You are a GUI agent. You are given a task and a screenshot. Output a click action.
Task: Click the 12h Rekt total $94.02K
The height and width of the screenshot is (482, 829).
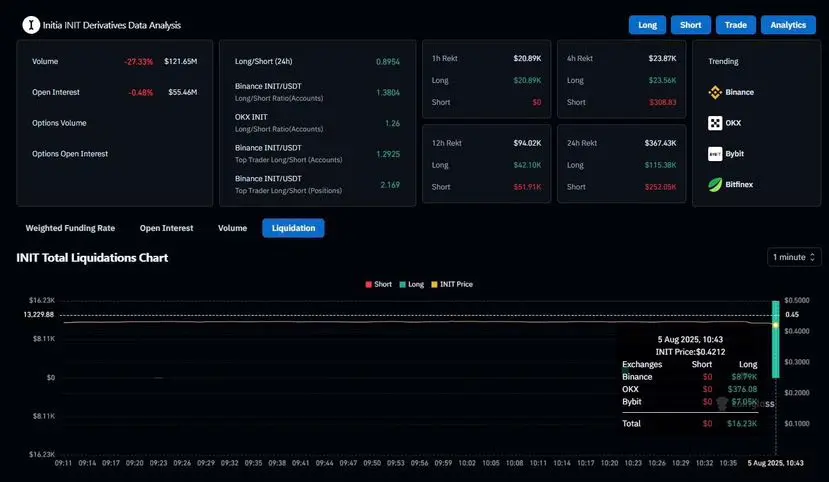pos(527,143)
